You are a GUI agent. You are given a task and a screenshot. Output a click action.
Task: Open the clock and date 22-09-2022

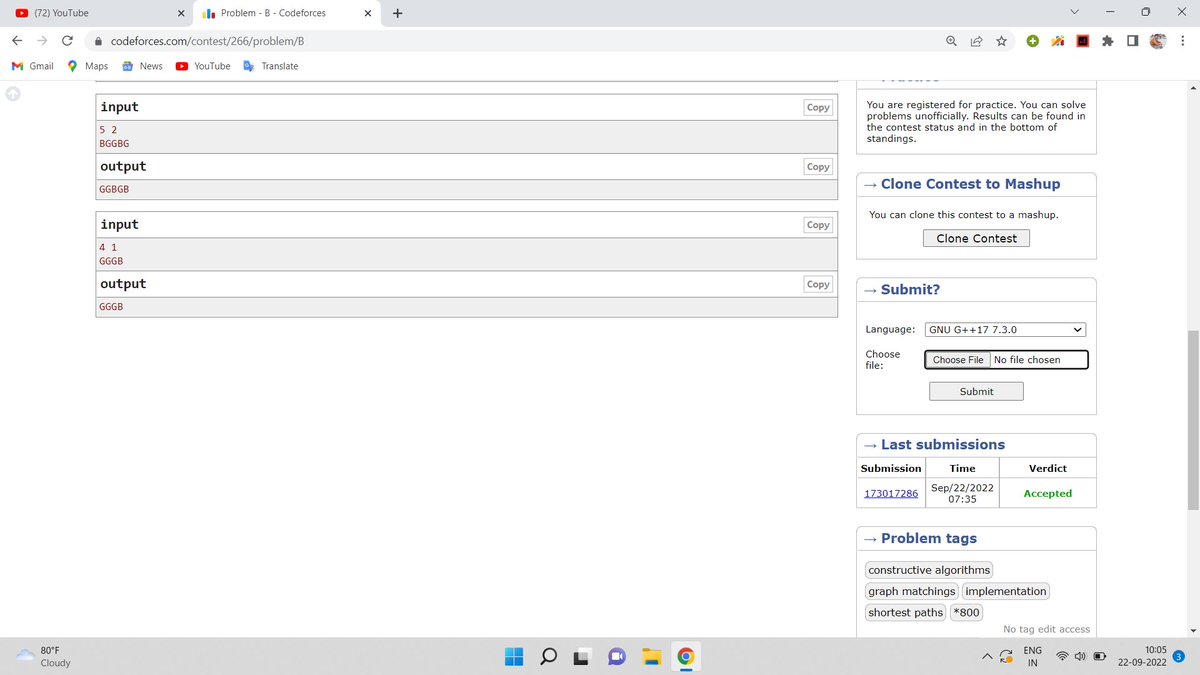coord(1141,657)
